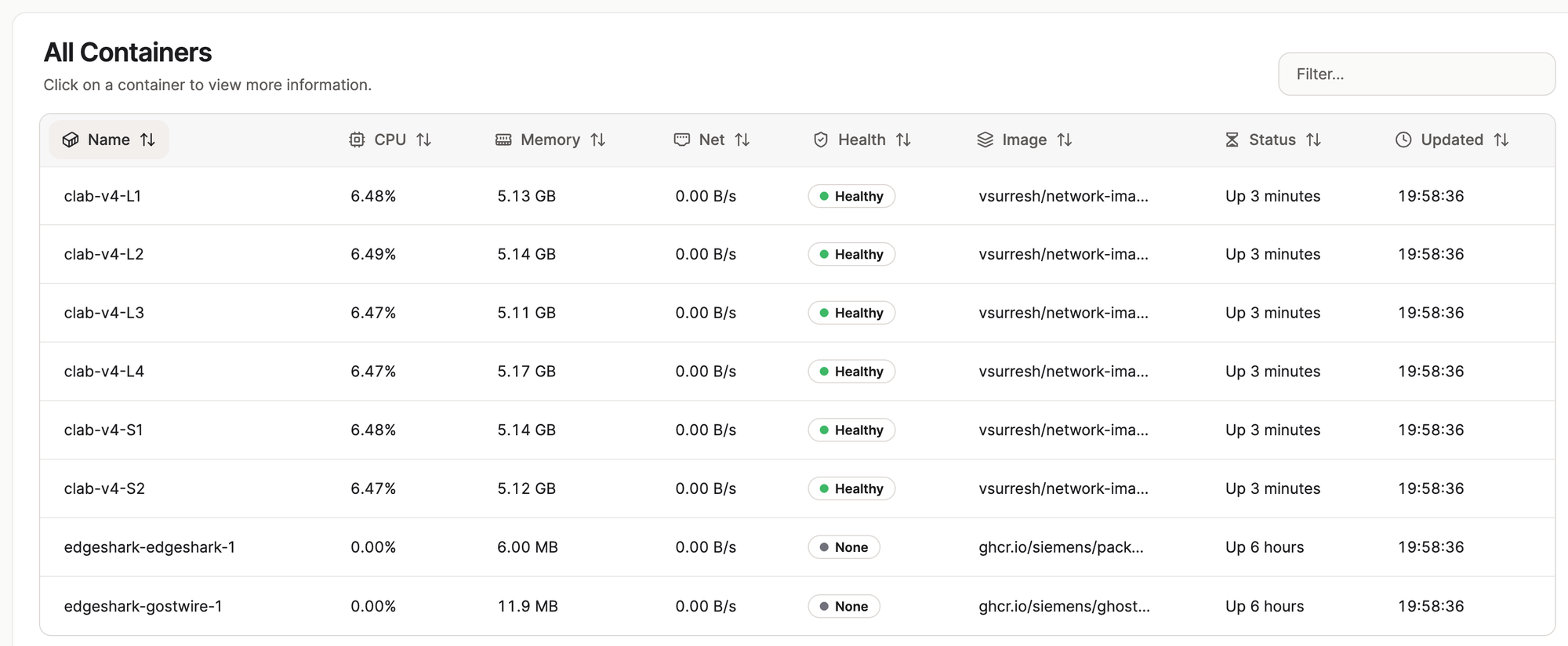The height and width of the screenshot is (646, 1568).
Task: Click Up 3 minutes status for clab-v4-S2
Action: click(1272, 488)
